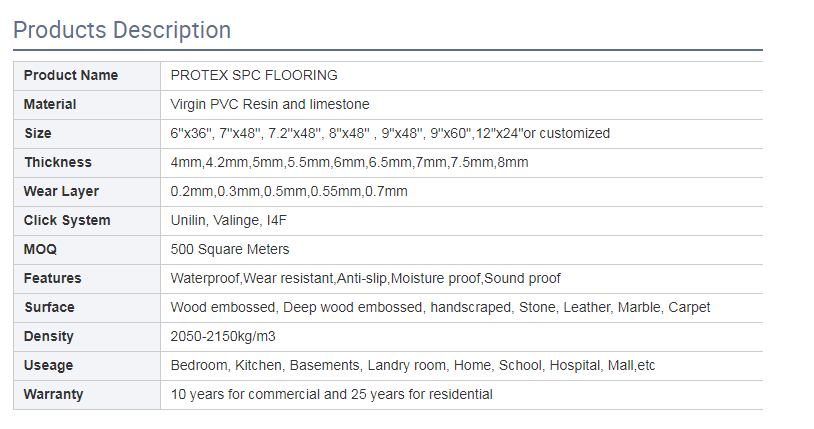
Task: Select the Product Name label cell
Action: coord(71,75)
